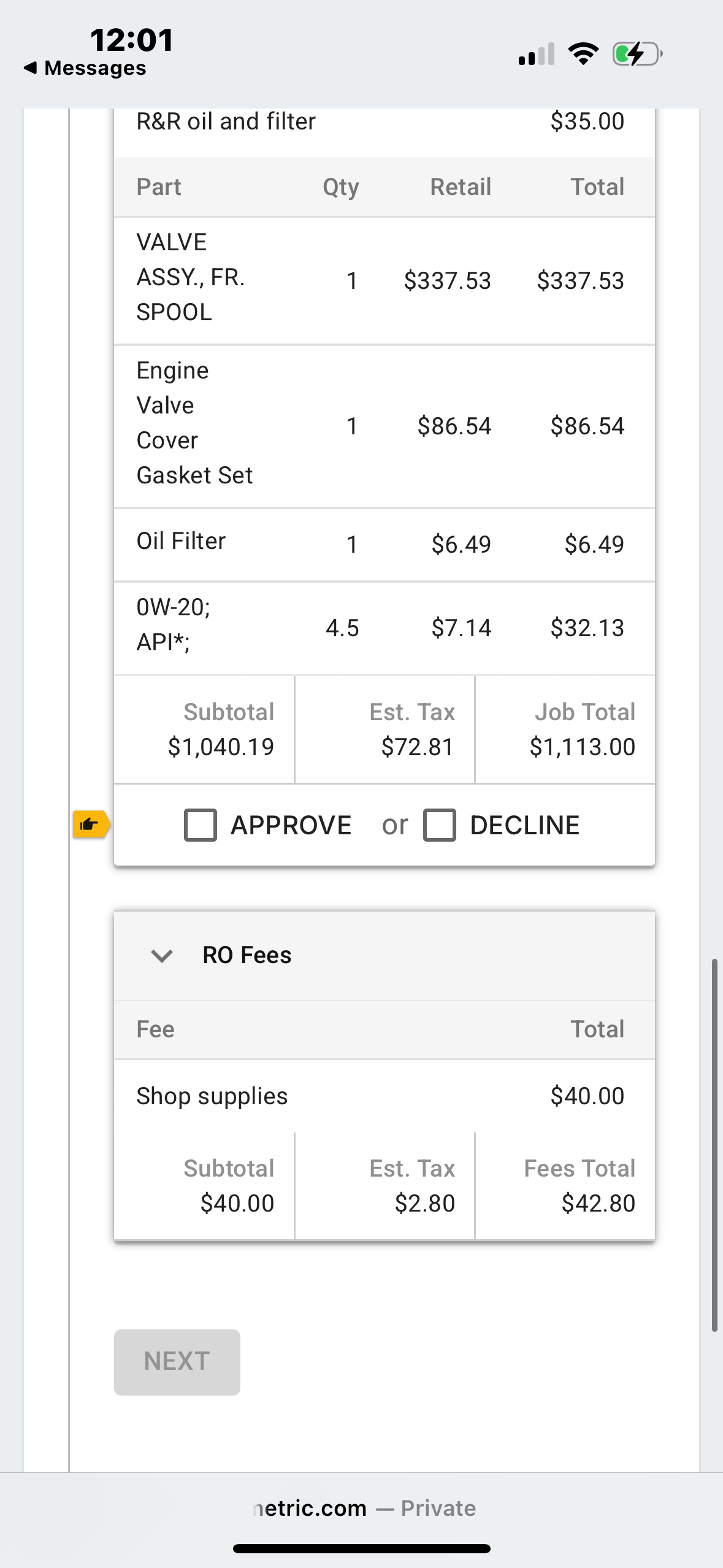Tap the status bar clock
This screenshot has height=1568, width=723.
coord(132,40)
